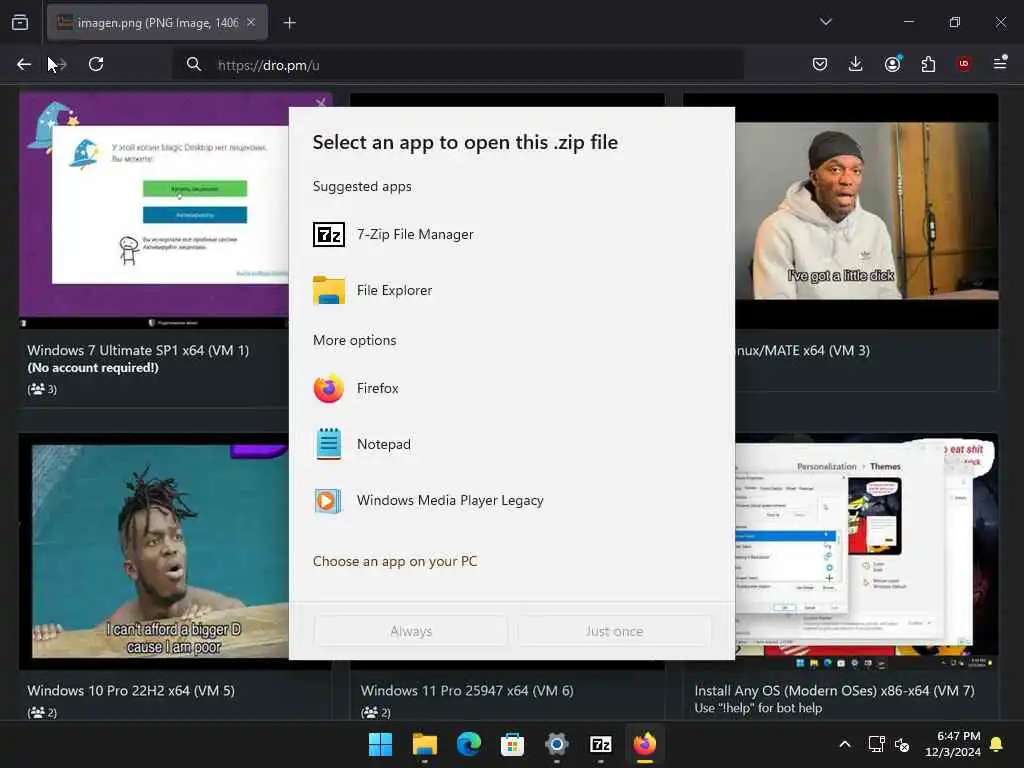Click the Windows 7 Ultimate SP1 x64 (VM 1) title
The image size is (1024, 768).
coord(138,351)
